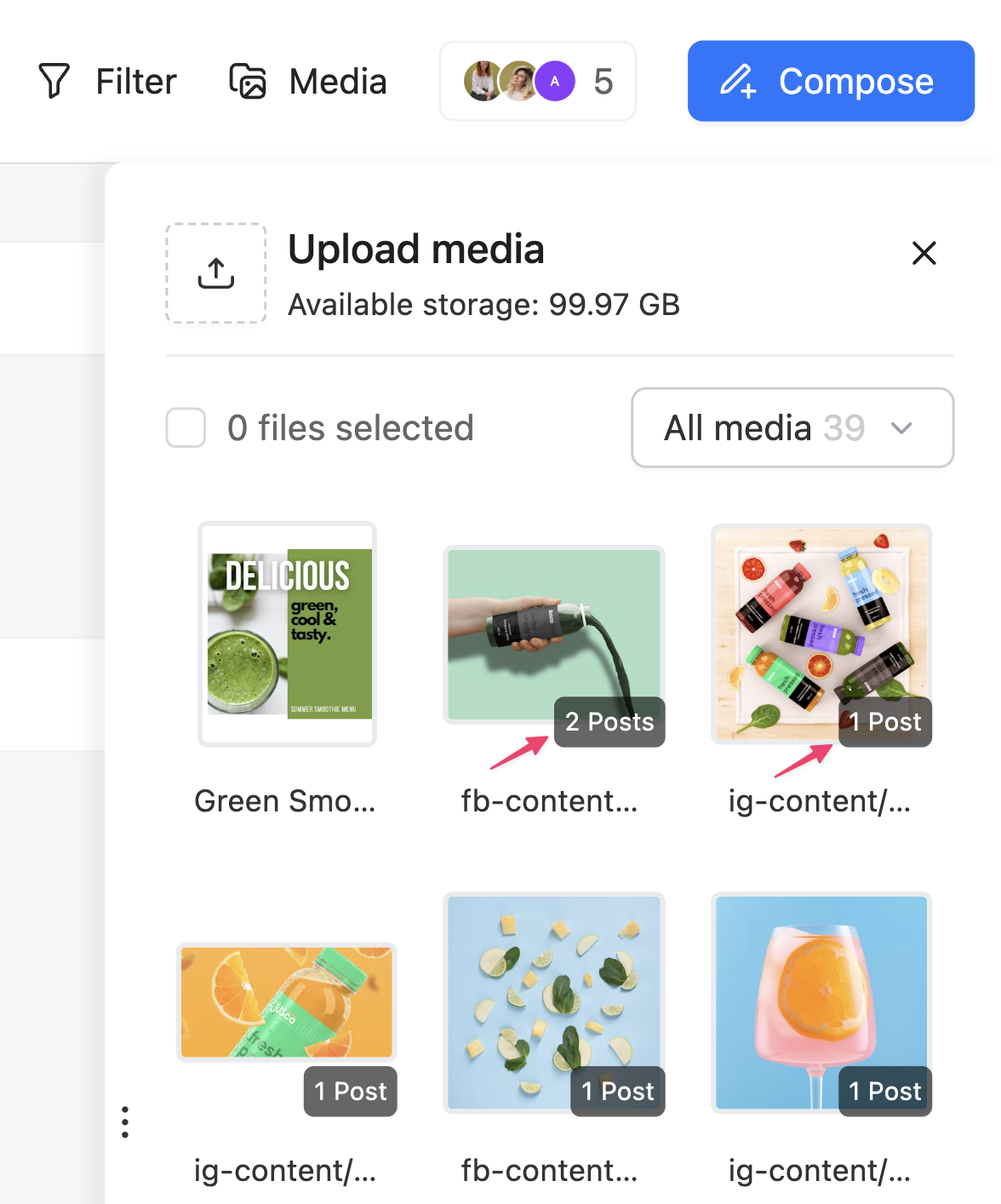Open the Media menu item
Viewport: 1001px width, 1204px height.
338,82
